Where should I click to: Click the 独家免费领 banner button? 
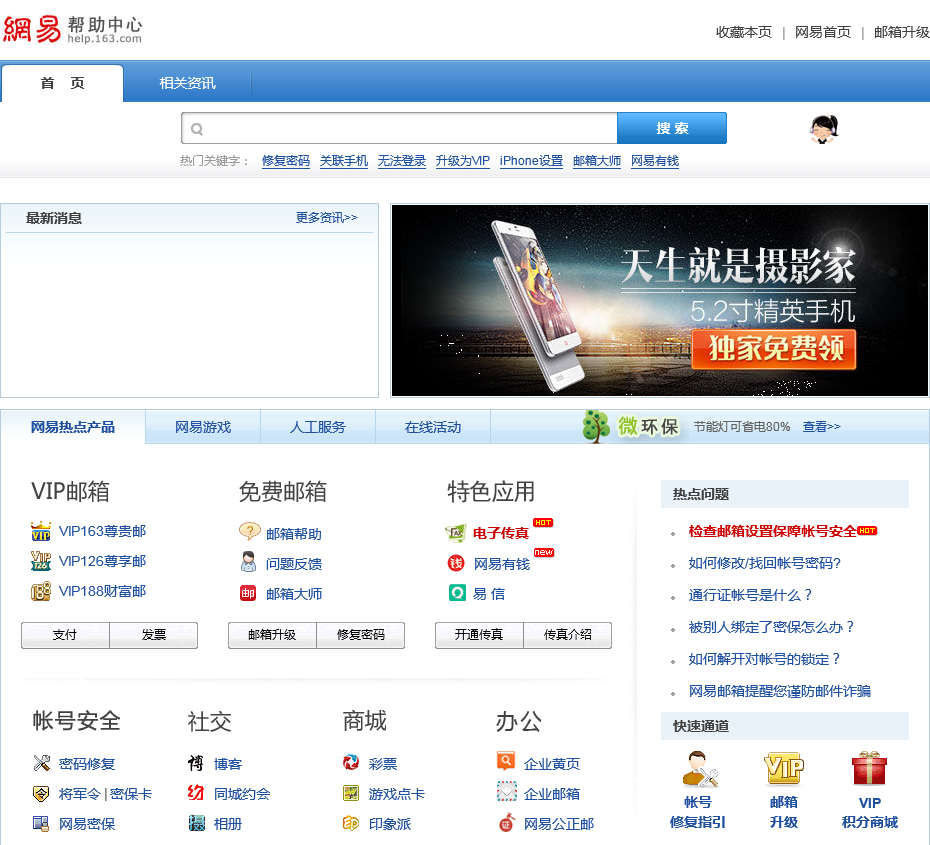(x=774, y=349)
